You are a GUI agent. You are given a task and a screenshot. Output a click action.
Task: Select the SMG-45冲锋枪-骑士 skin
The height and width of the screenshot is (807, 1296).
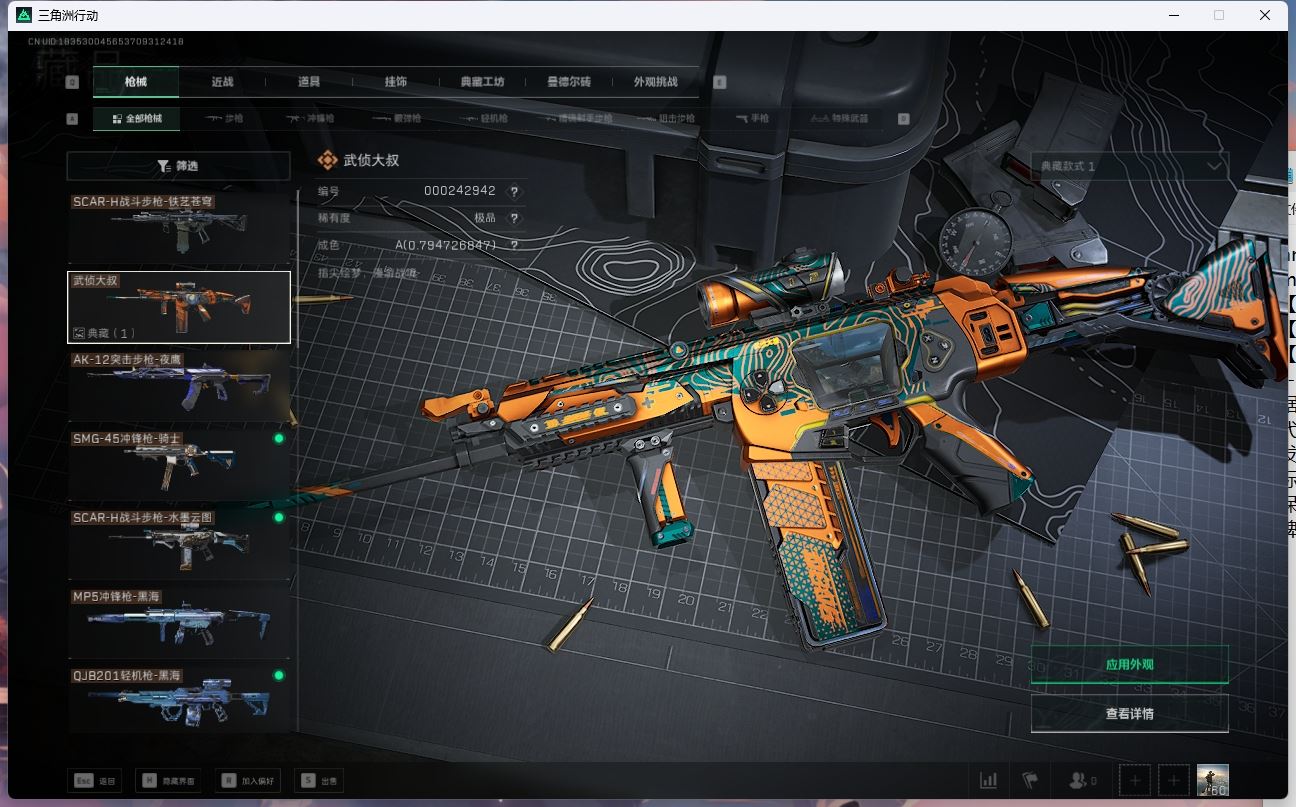click(178, 464)
